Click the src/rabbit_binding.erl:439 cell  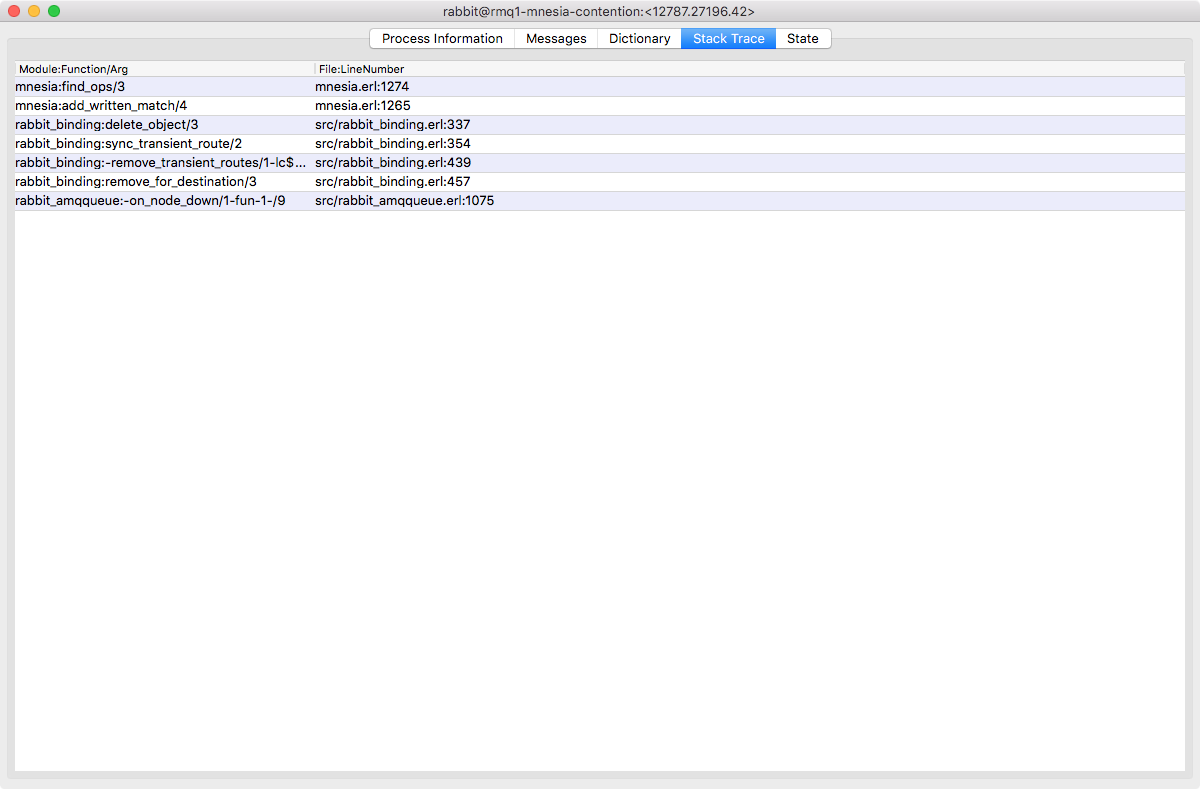(x=393, y=163)
